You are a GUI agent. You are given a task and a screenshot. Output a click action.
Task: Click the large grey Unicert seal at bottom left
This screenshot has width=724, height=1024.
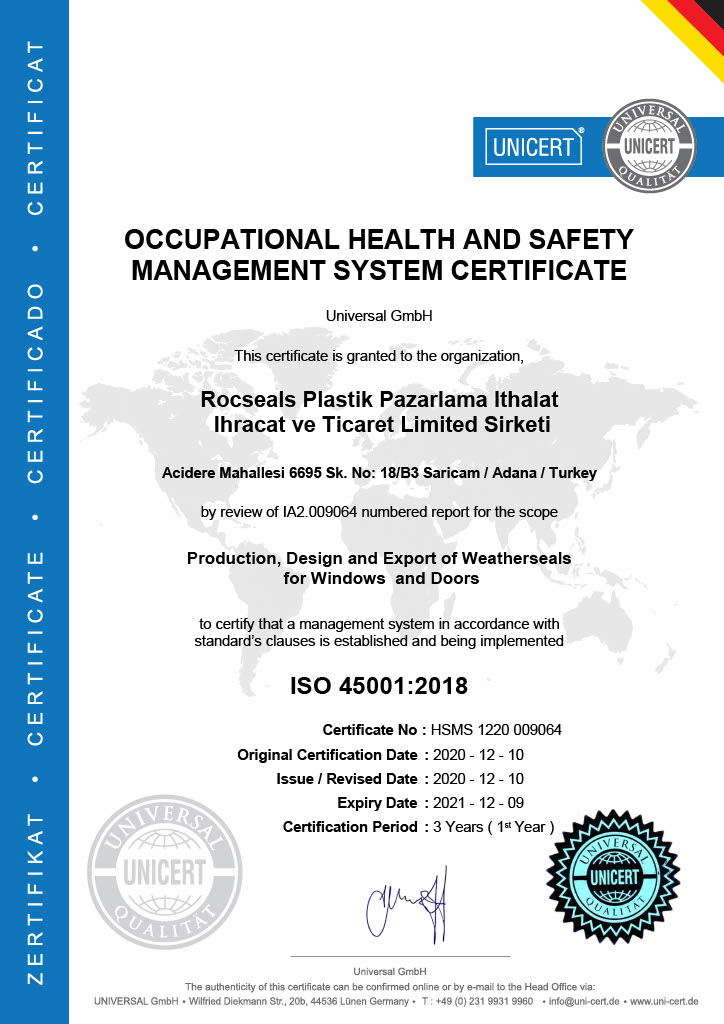(x=165, y=872)
